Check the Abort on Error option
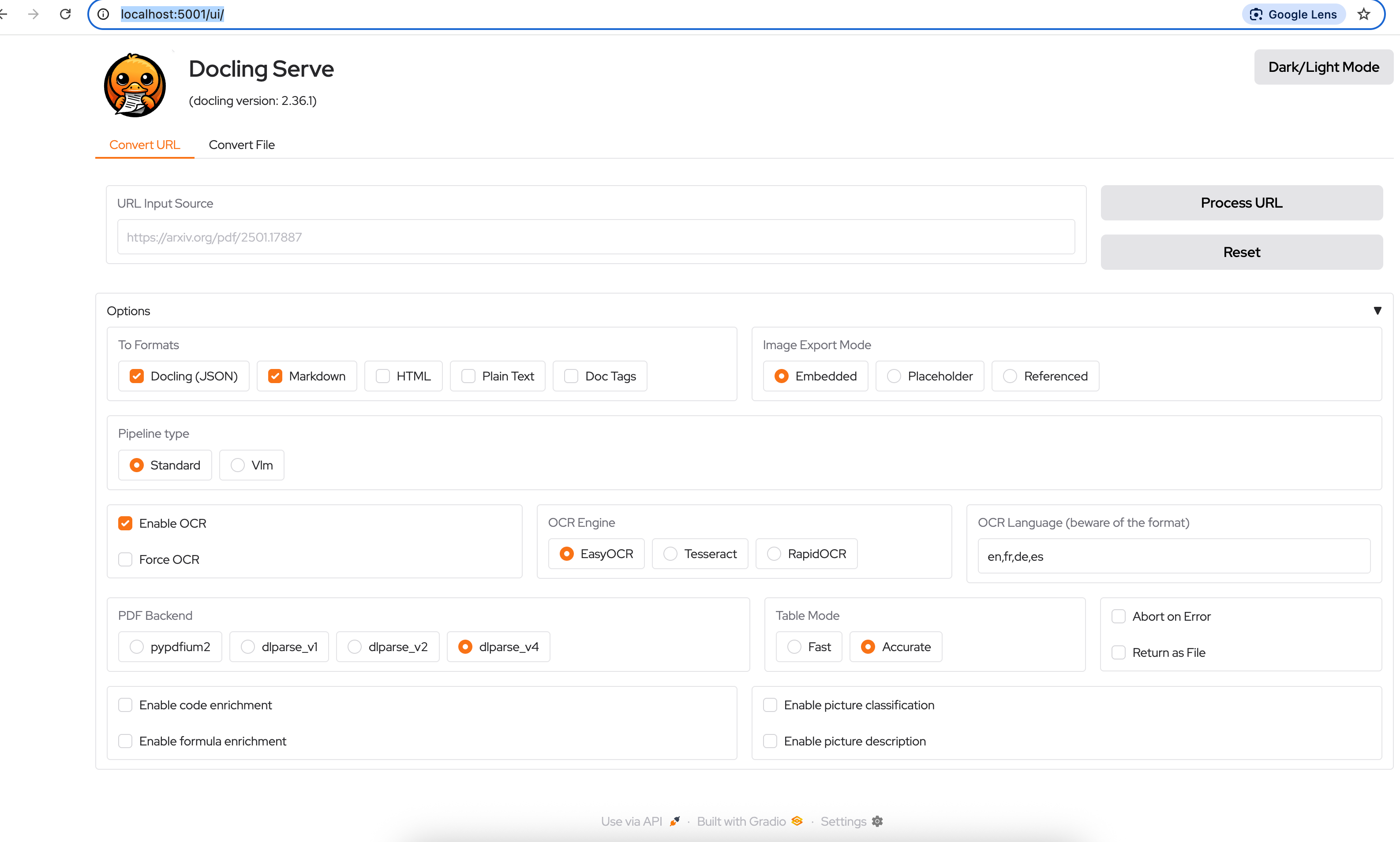Viewport: 1400px width, 842px height. pyautogui.click(x=1119, y=616)
